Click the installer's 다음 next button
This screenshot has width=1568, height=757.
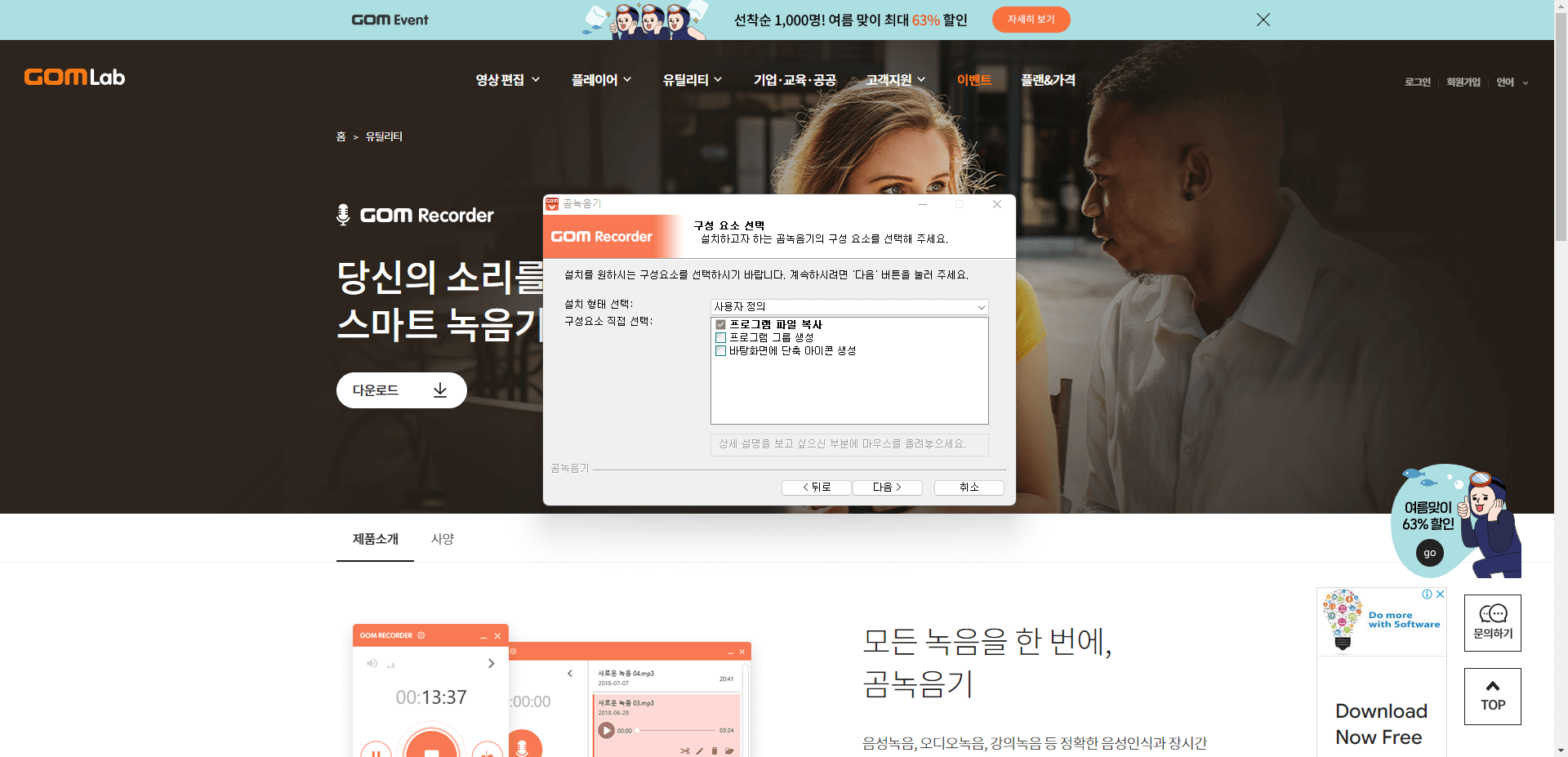click(888, 487)
